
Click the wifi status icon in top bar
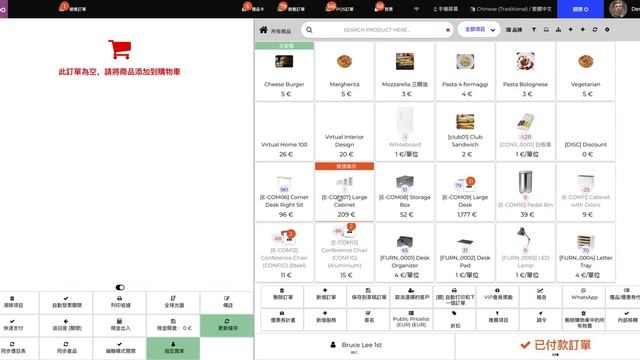click(x=416, y=9)
